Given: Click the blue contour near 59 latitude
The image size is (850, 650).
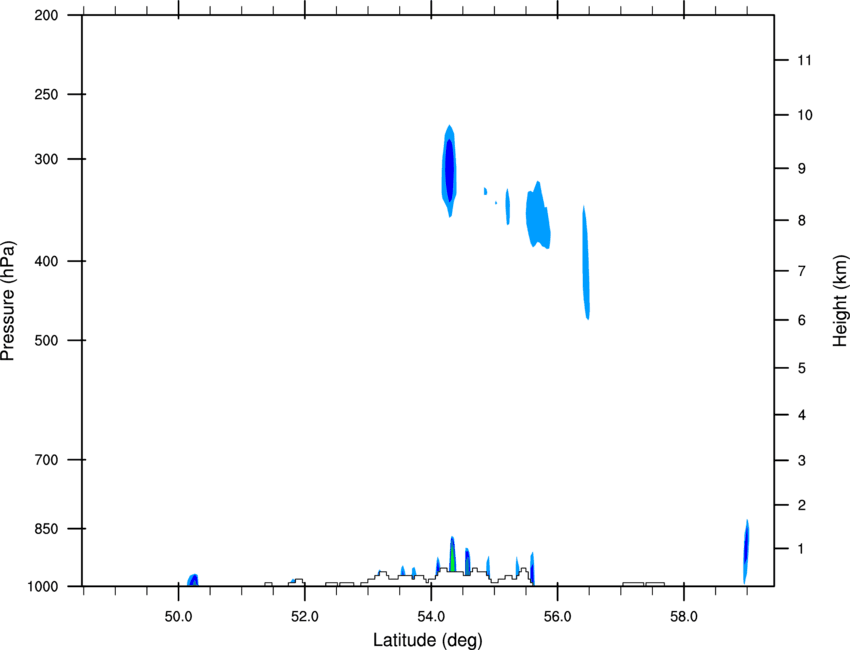Looking at the screenshot, I should pyautogui.click(x=746, y=551).
